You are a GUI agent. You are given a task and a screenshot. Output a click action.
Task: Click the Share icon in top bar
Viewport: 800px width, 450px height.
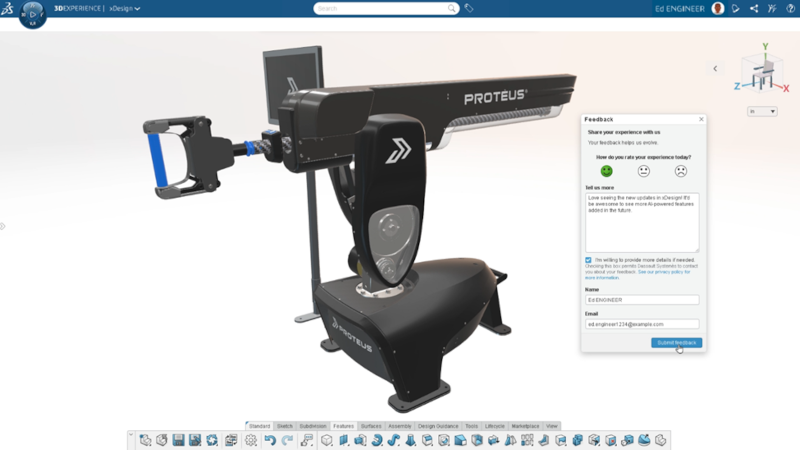coord(754,8)
